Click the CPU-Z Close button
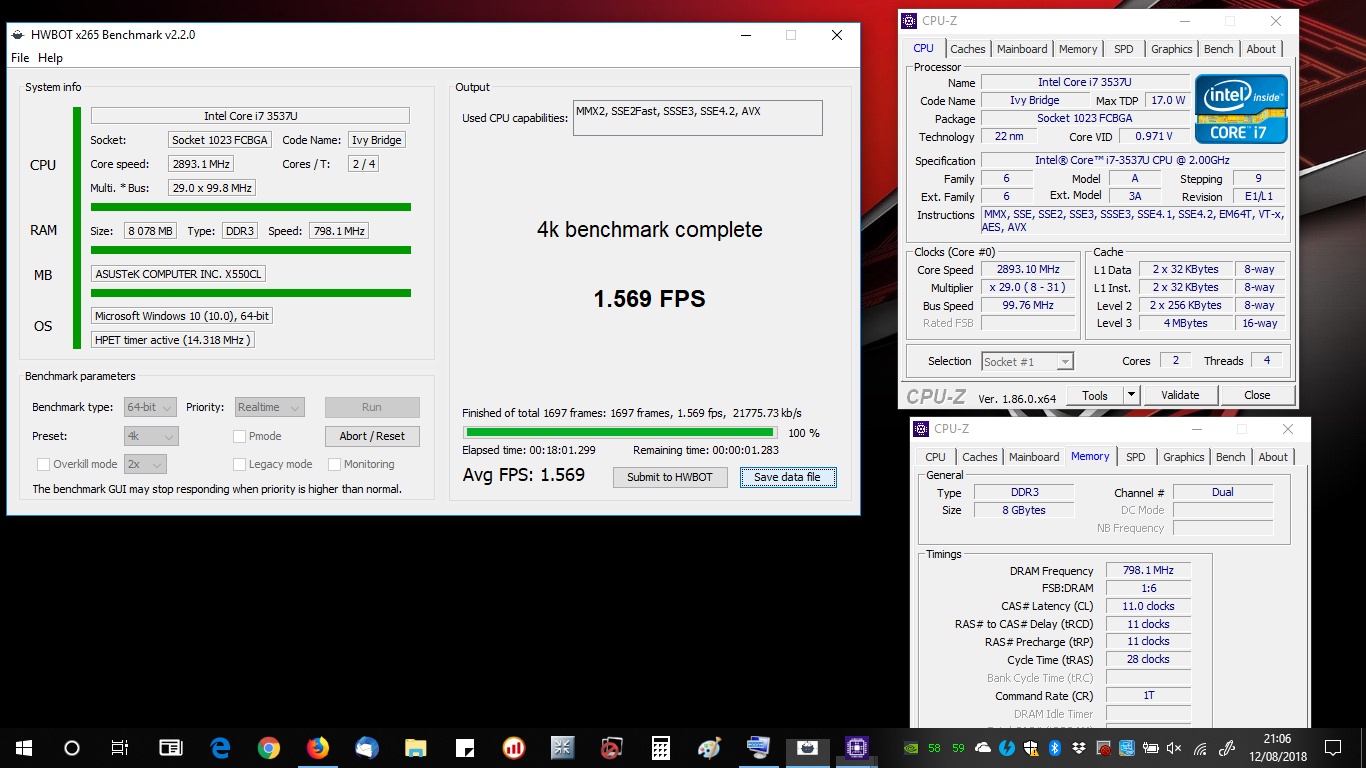Image resolution: width=1366 pixels, height=768 pixels. coord(1257,395)
